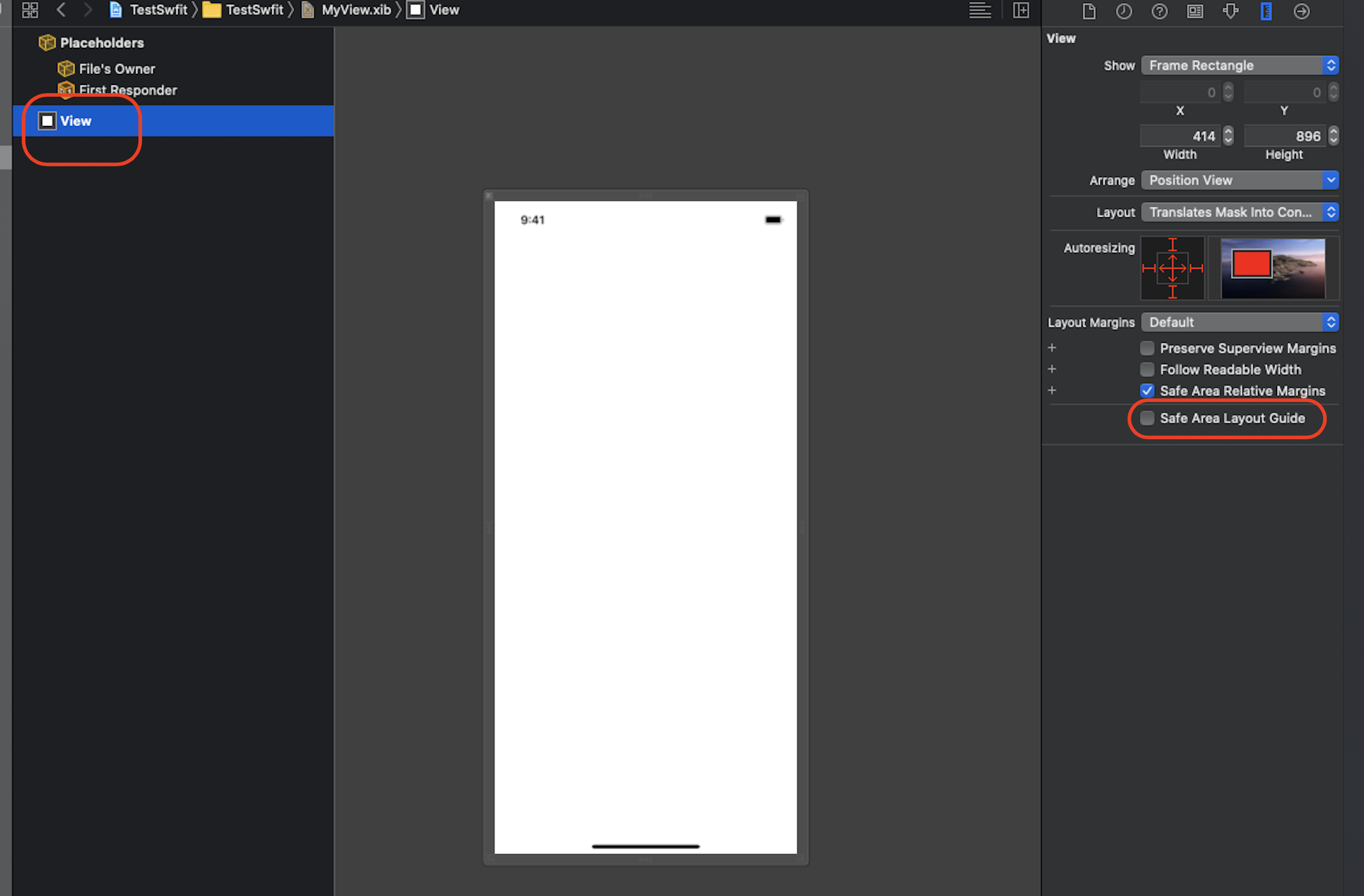Click the Width field showing 414
1364x896 pixels.
pyautogui.click(x=1180, y=137)
